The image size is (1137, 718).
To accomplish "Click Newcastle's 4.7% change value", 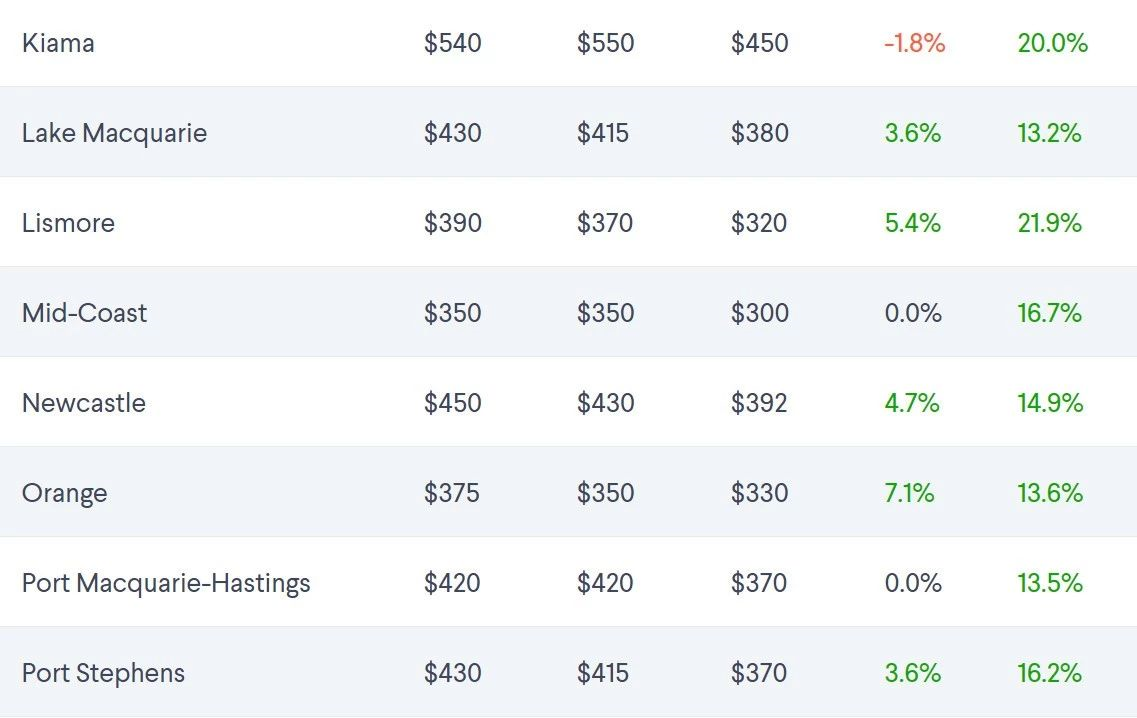I will pyautogui.click(x=912, y=403).
